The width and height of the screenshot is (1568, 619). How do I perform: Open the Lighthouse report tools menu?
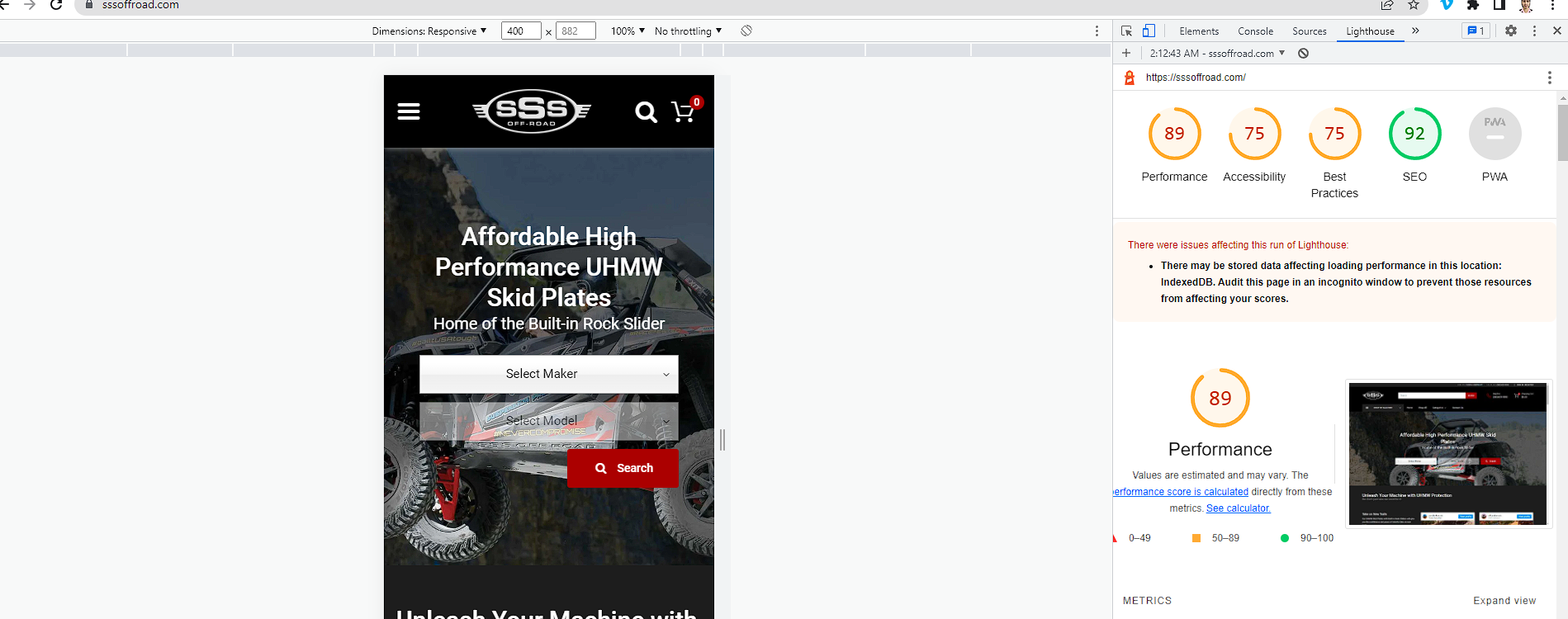[1549, 78]
